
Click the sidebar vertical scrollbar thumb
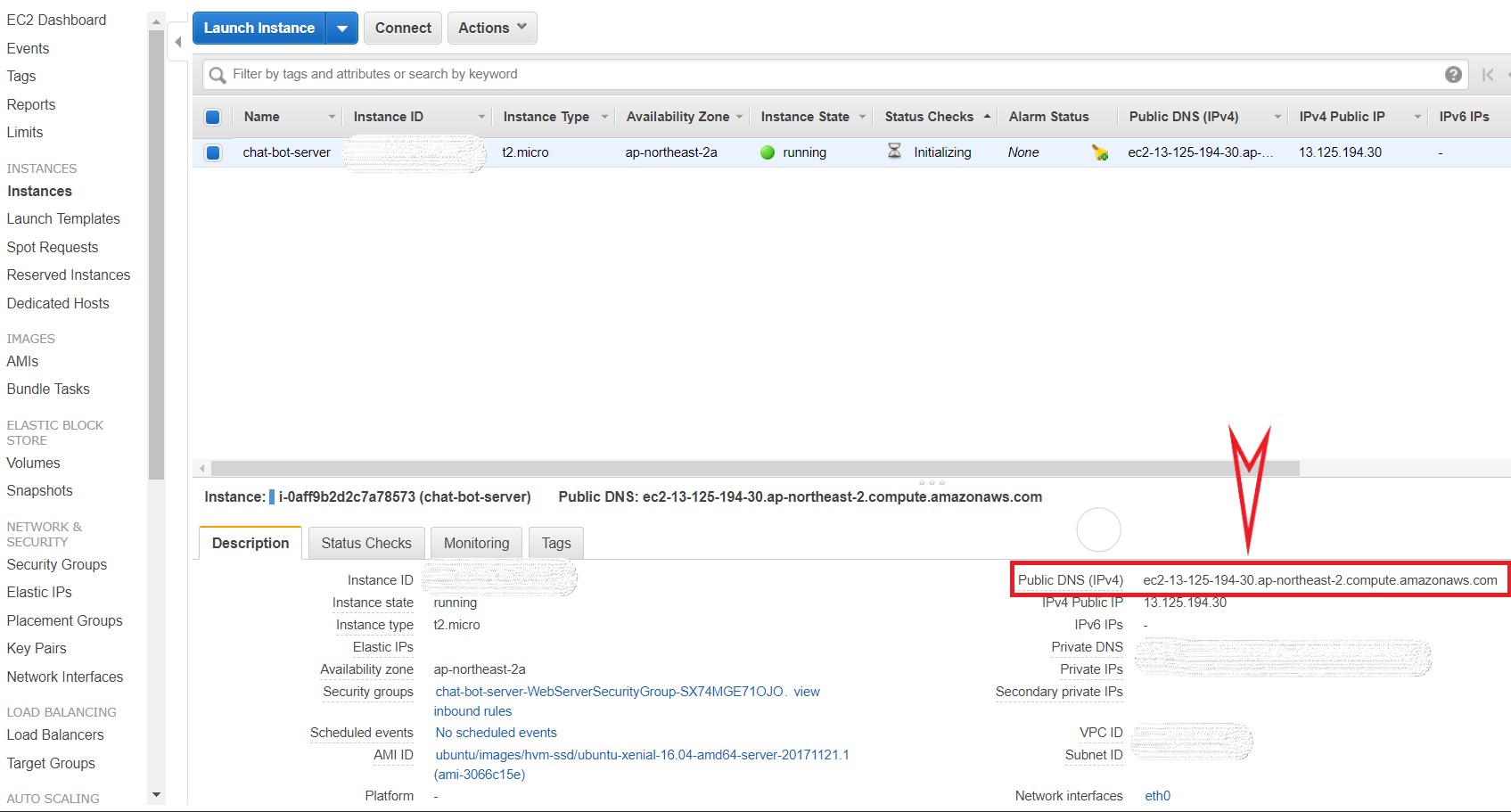pyautogui.click(x=157, y=254)
